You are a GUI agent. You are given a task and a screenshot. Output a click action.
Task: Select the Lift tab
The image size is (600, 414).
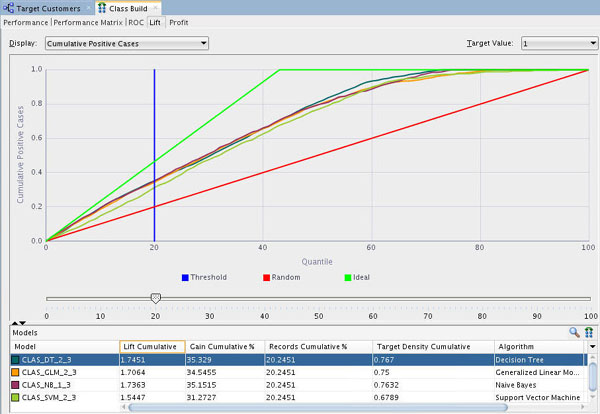[x=155, y=23]
